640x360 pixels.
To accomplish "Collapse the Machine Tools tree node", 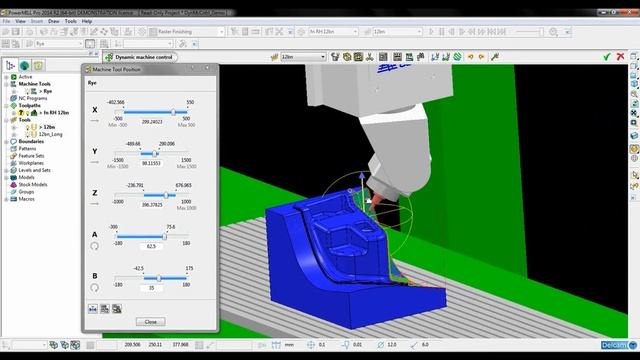I will coord(6,84).
